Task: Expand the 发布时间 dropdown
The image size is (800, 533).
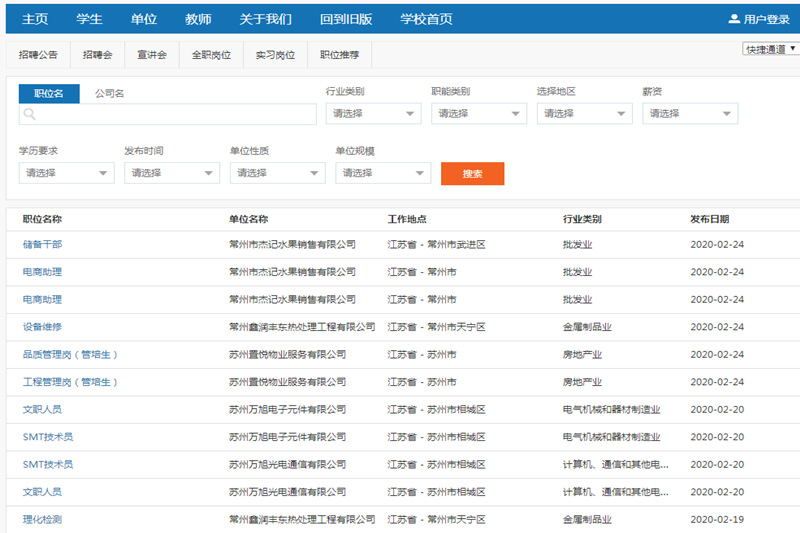Action: (x=172, y=173)
